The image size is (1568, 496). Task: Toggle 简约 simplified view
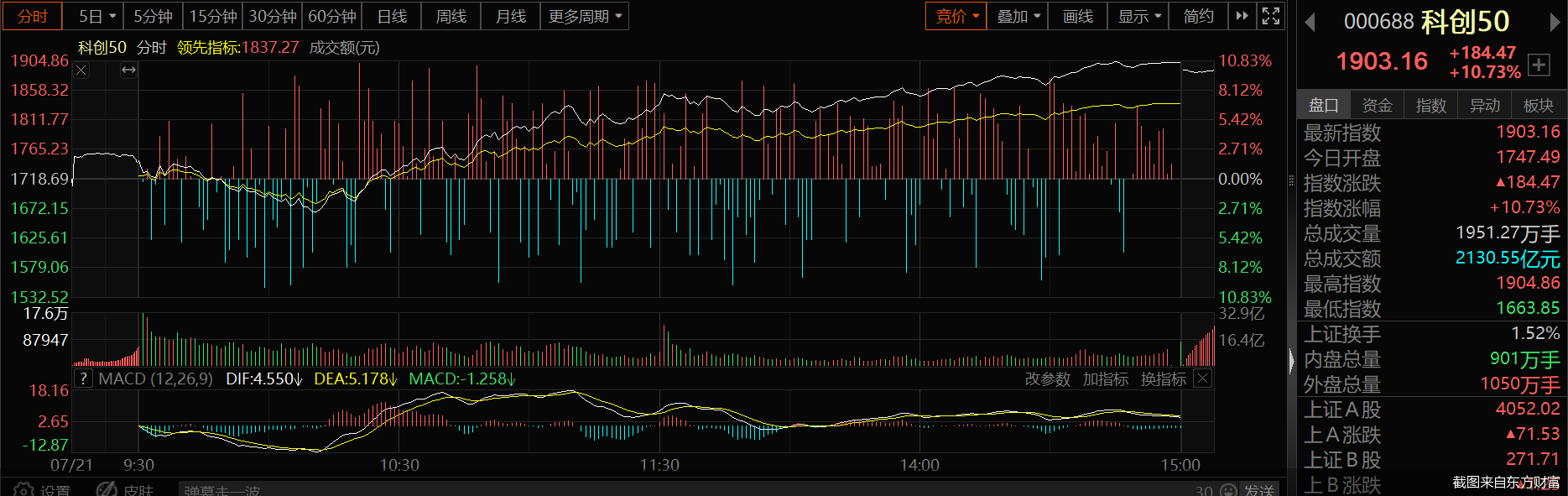point(1198,16)
